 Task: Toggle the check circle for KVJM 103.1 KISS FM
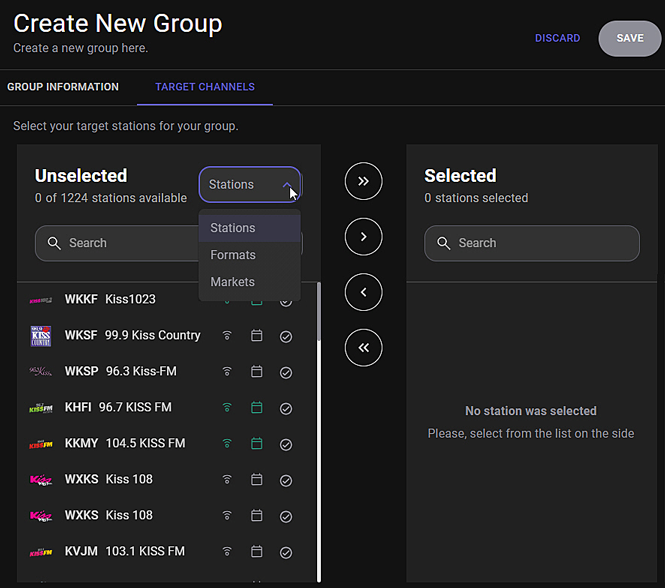pos(286,553)
